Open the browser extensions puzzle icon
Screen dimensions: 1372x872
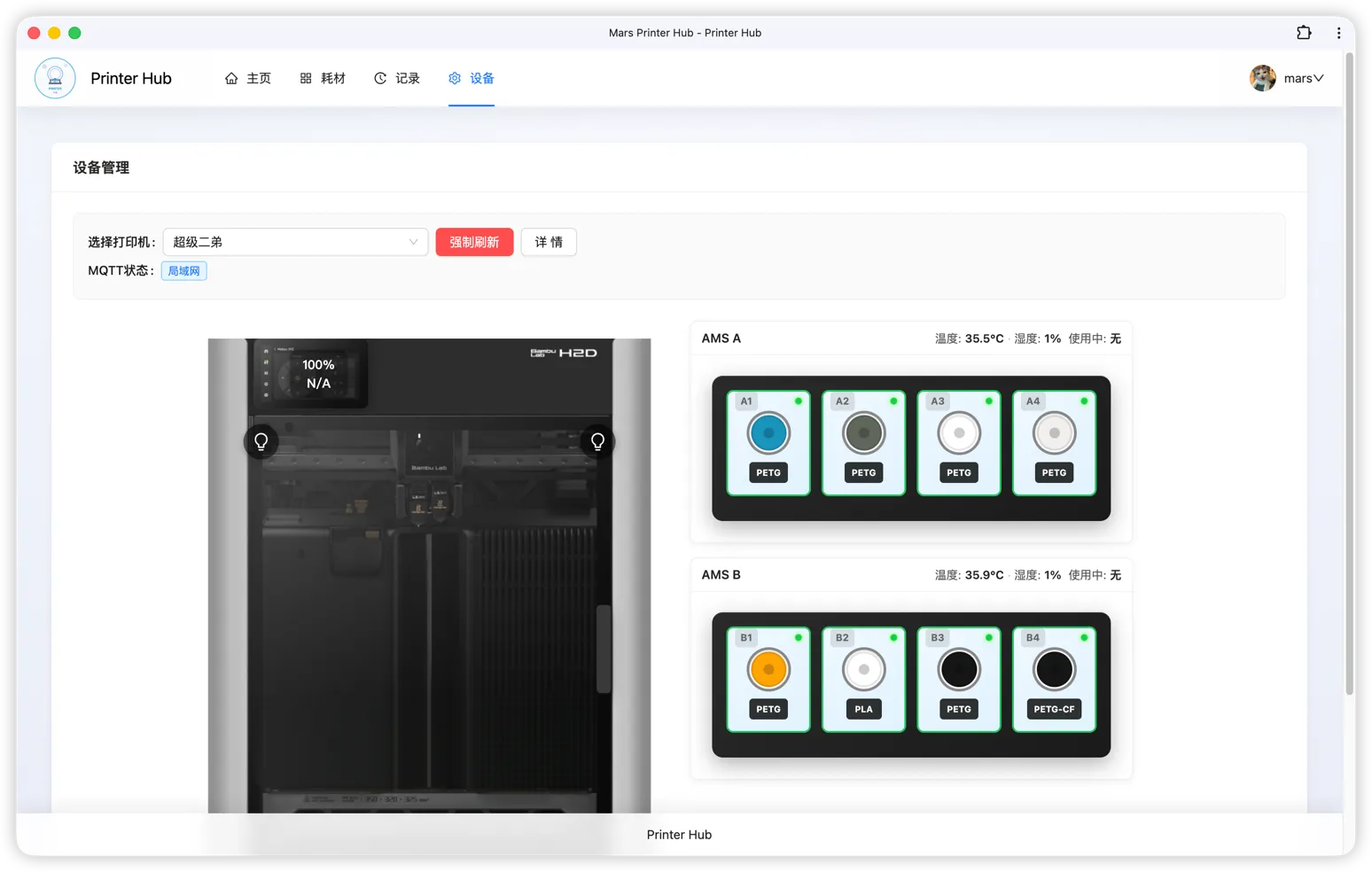tap(1304, 33)
